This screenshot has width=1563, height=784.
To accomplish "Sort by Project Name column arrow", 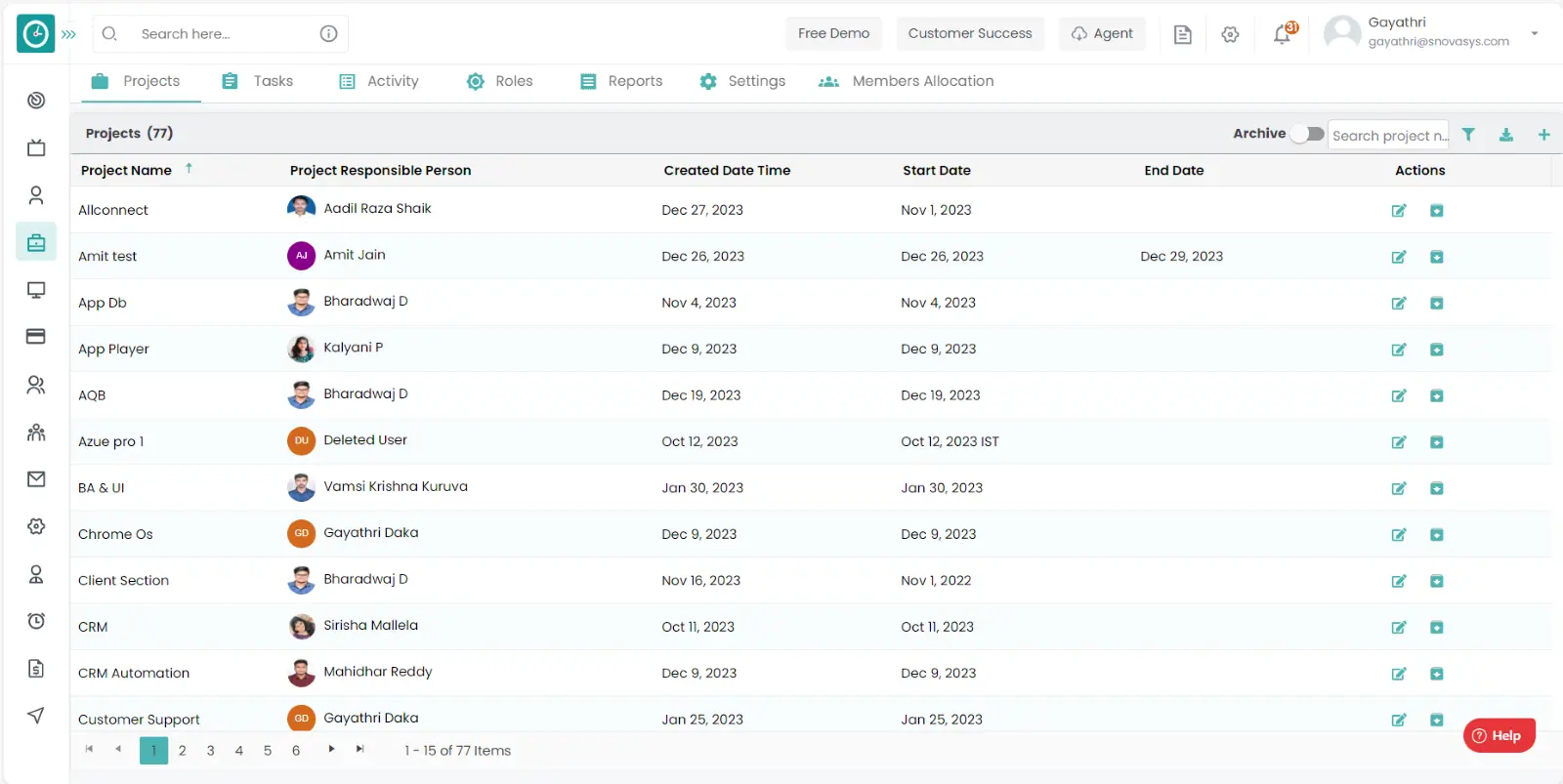I will (x=189, y=169).
